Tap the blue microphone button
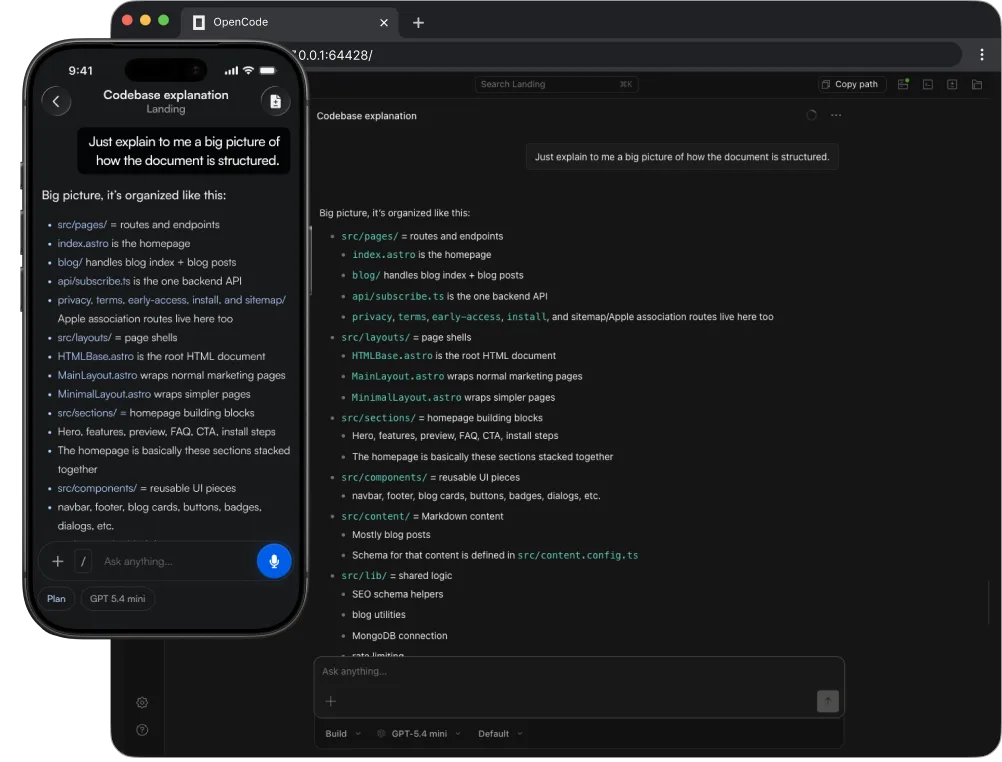The height and width of the screenshot is (762, 1002). [274, 561]
